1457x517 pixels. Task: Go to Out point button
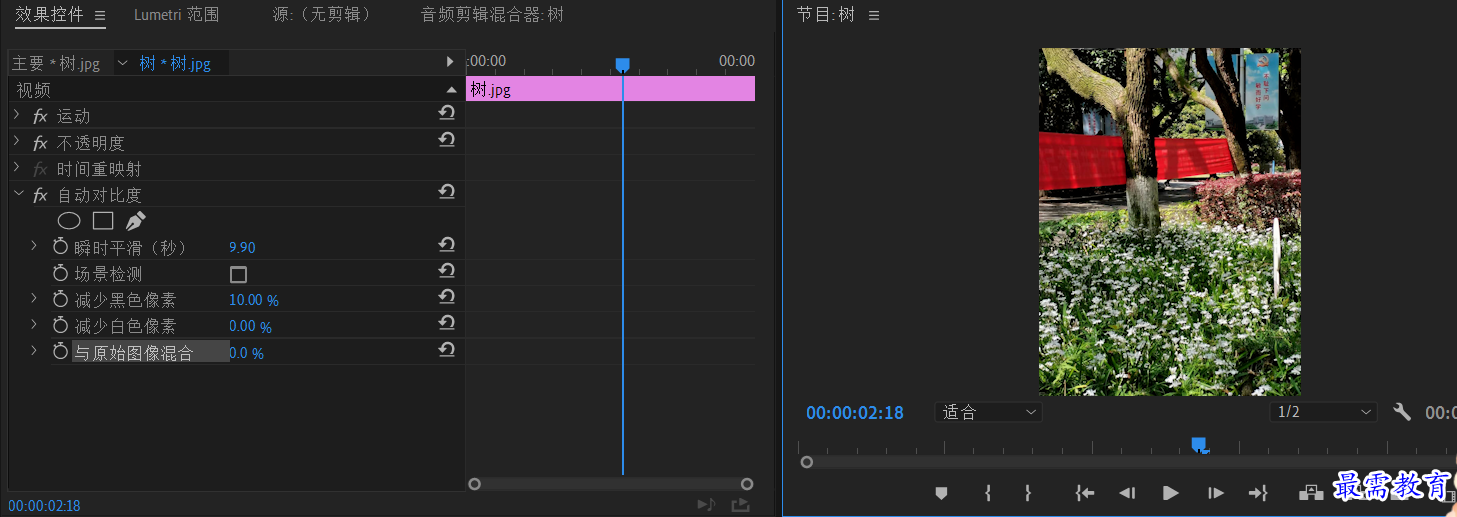click(x=1258, y=493)
